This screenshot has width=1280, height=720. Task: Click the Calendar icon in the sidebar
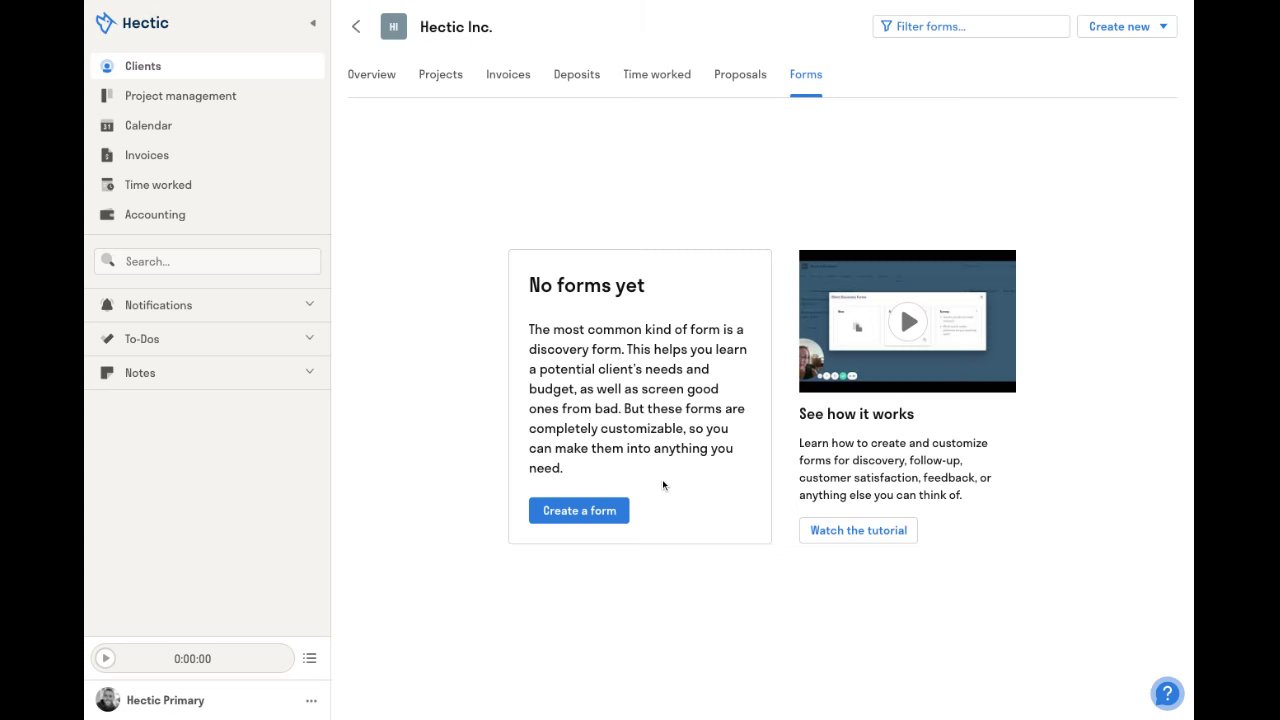(x=107, y=126)
